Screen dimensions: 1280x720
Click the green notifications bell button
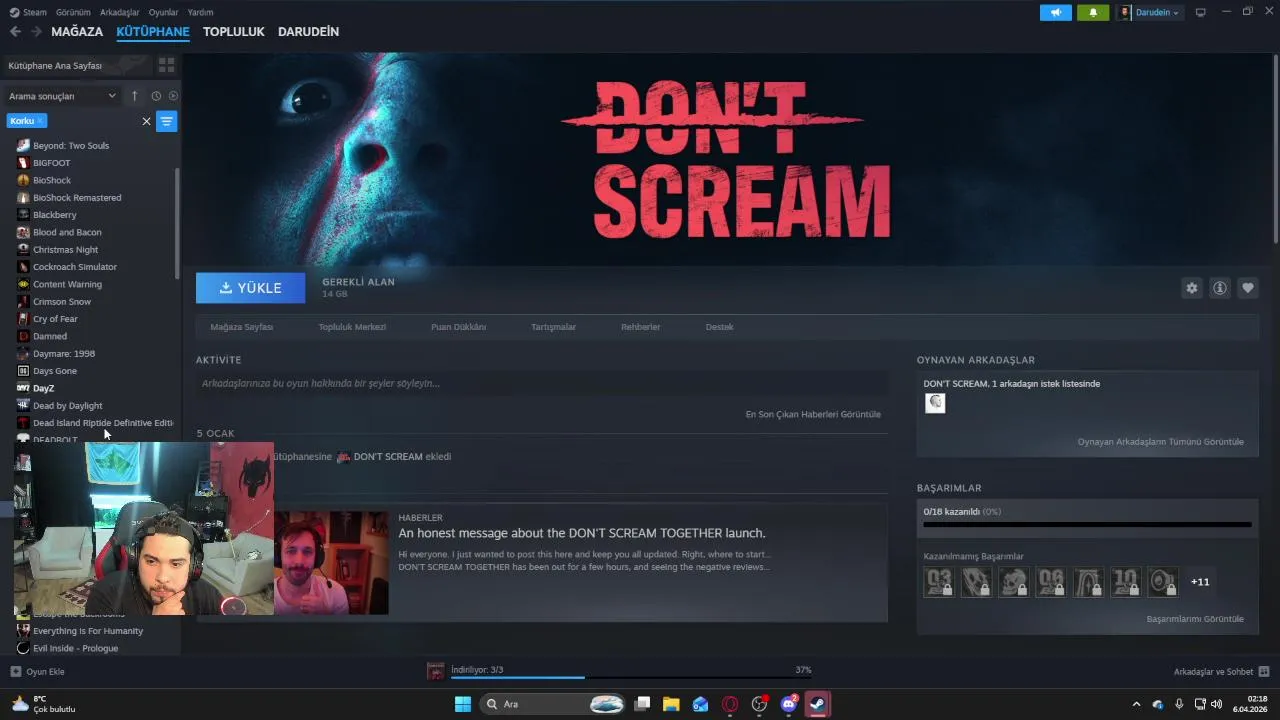(x=1093, y=12)
